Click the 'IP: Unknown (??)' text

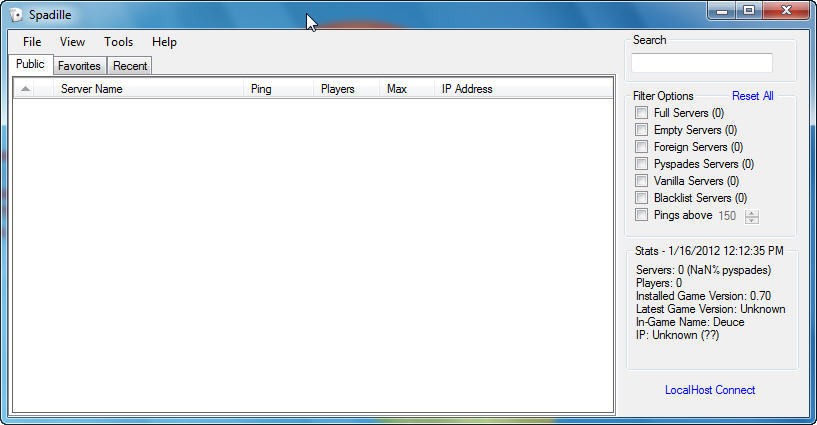[x=677, y=335]
